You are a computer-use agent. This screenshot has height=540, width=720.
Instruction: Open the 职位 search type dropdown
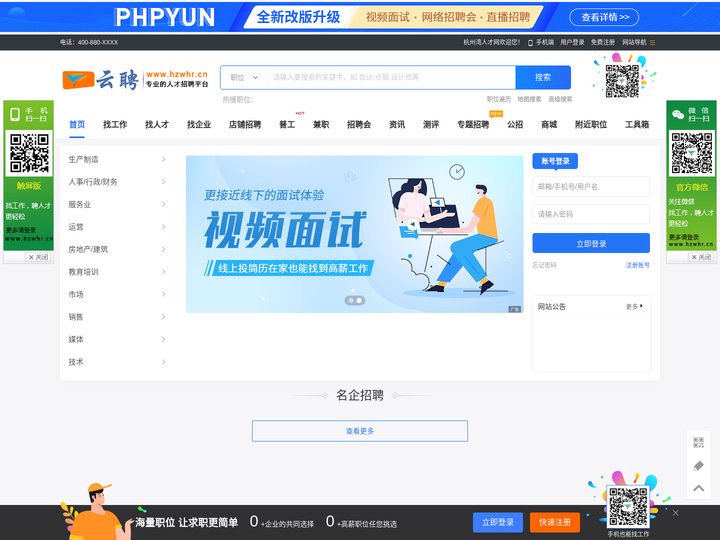pyautogui.click(x=244, y=77)
